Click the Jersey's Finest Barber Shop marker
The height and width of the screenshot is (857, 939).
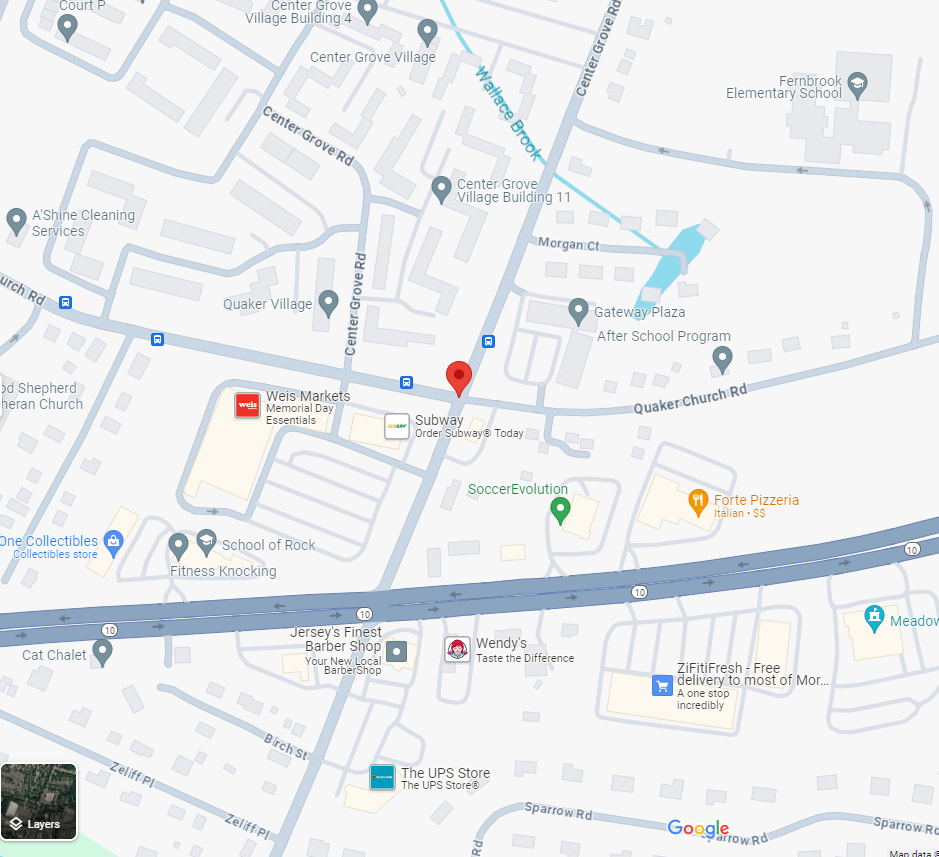click(396, 651)
